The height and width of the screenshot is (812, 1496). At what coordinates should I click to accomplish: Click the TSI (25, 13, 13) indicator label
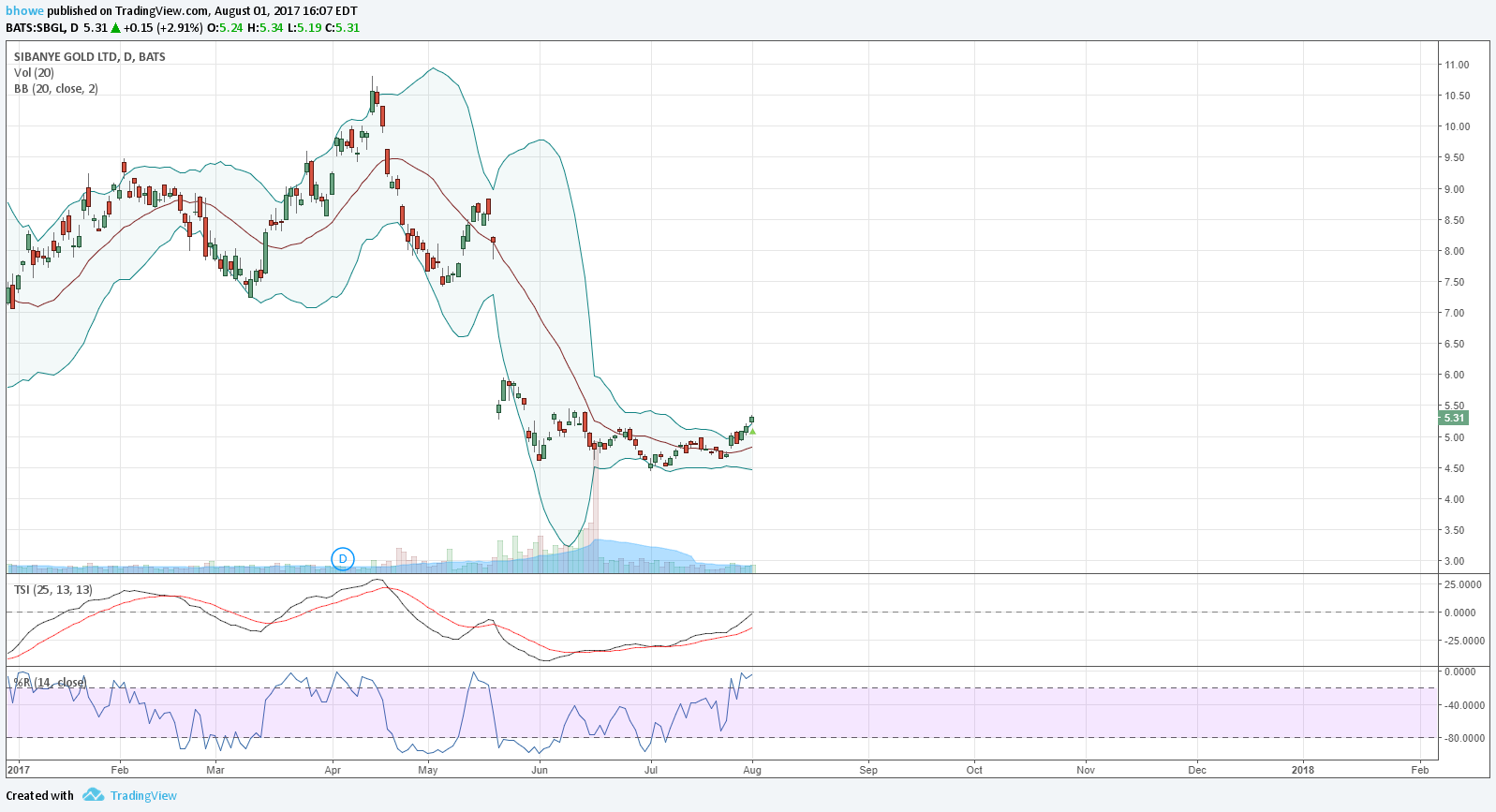point(53,589)
